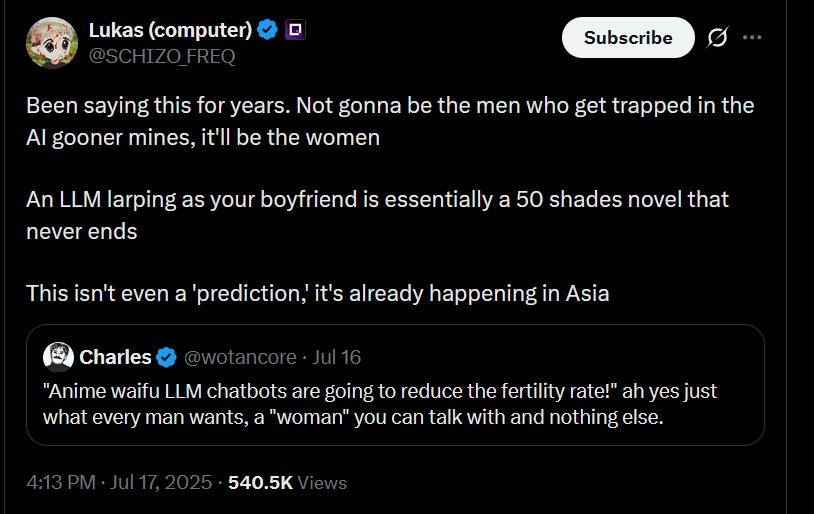Click the verified badge next to Charles
Image resolution: width=814 pixels, height=514 pixels.
[x=166, y=357]
